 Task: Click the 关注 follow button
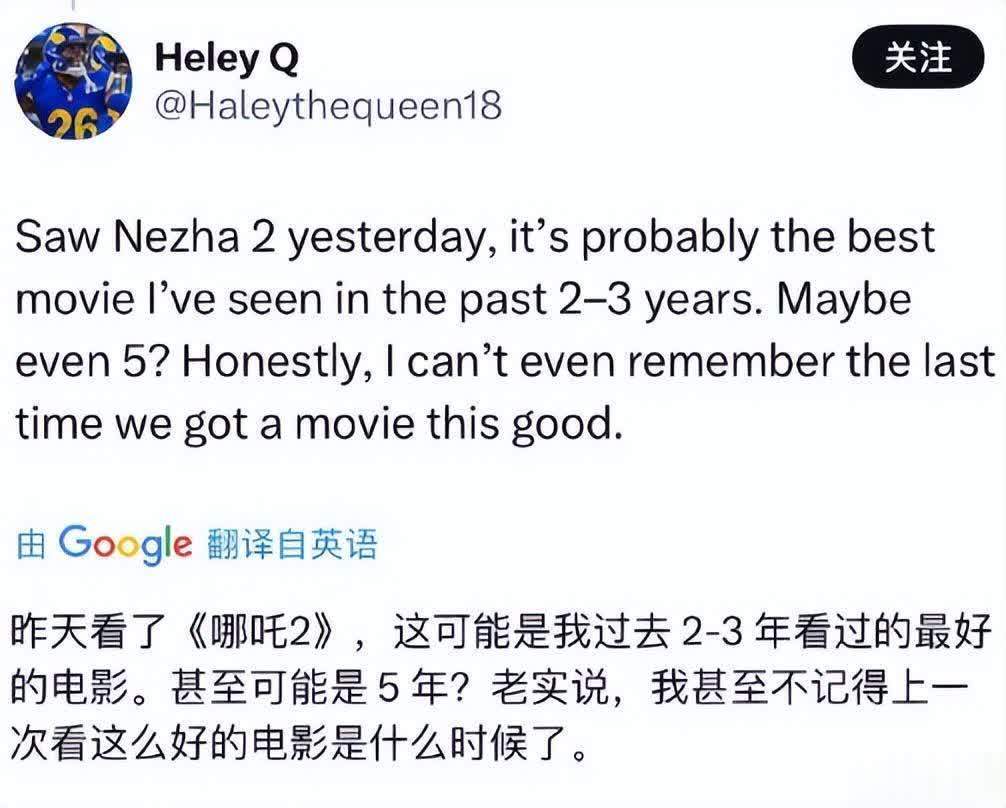click(x=918, y=58)
